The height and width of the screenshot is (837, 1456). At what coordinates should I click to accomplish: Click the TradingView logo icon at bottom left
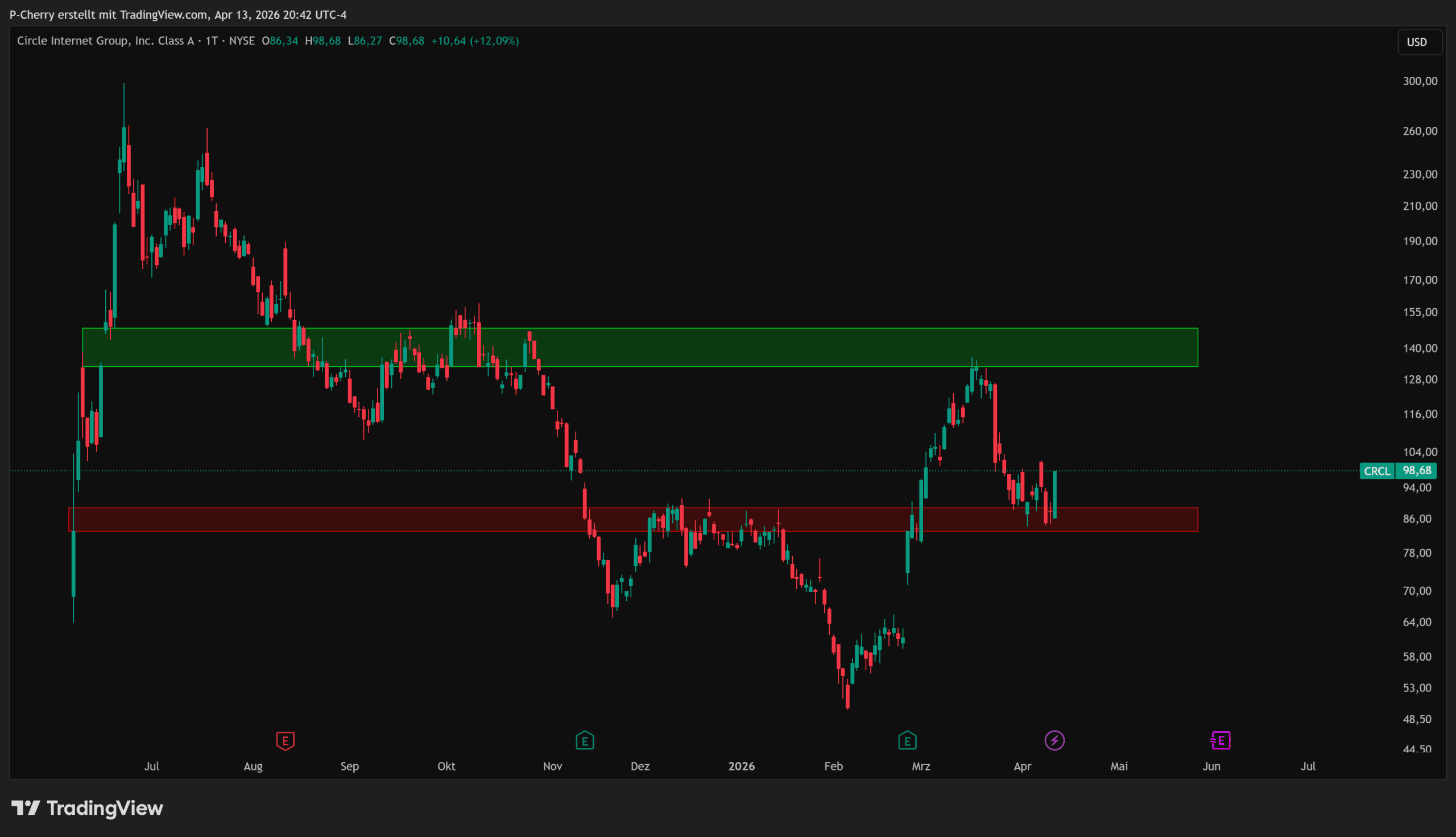[26, 808]
